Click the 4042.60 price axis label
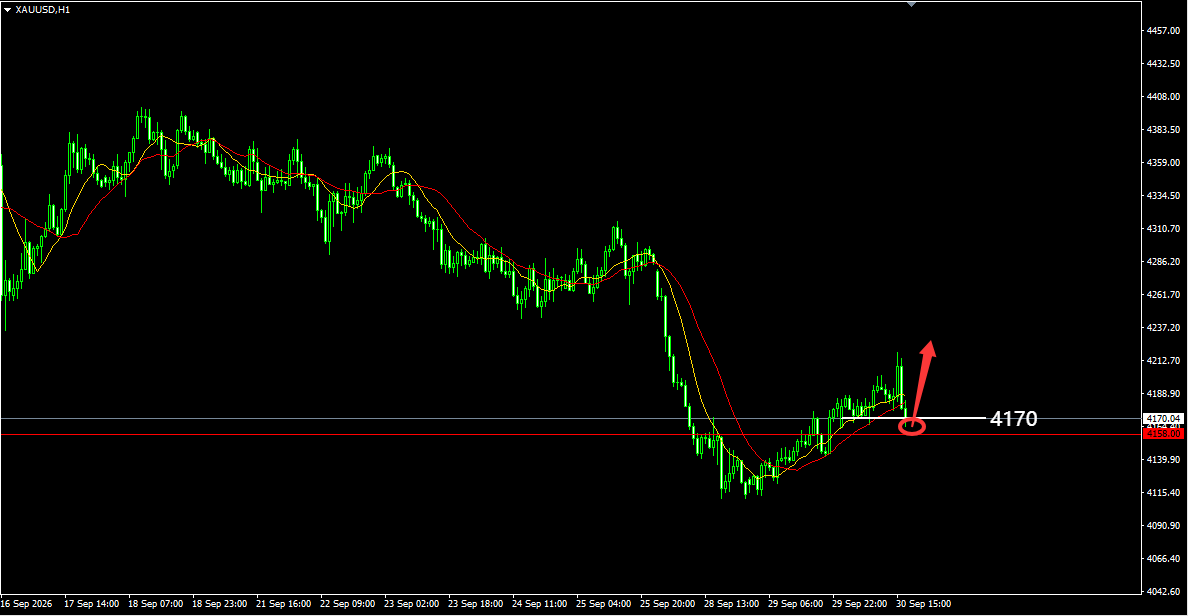The width and height of the screenshot is (1188, 616). tap(1163, 592)
